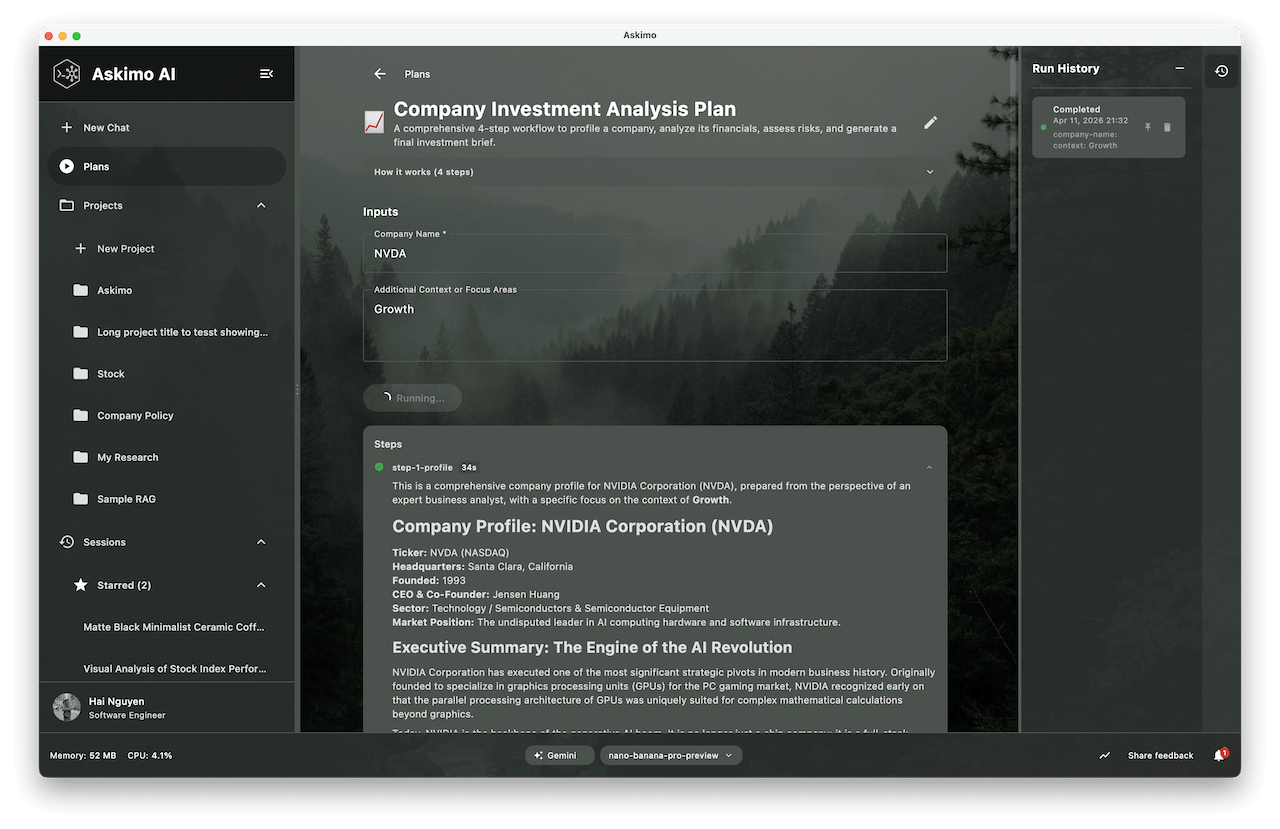Click the Inputs section heading
Viewport: 1280px width, 829px height.
(381, 212)
